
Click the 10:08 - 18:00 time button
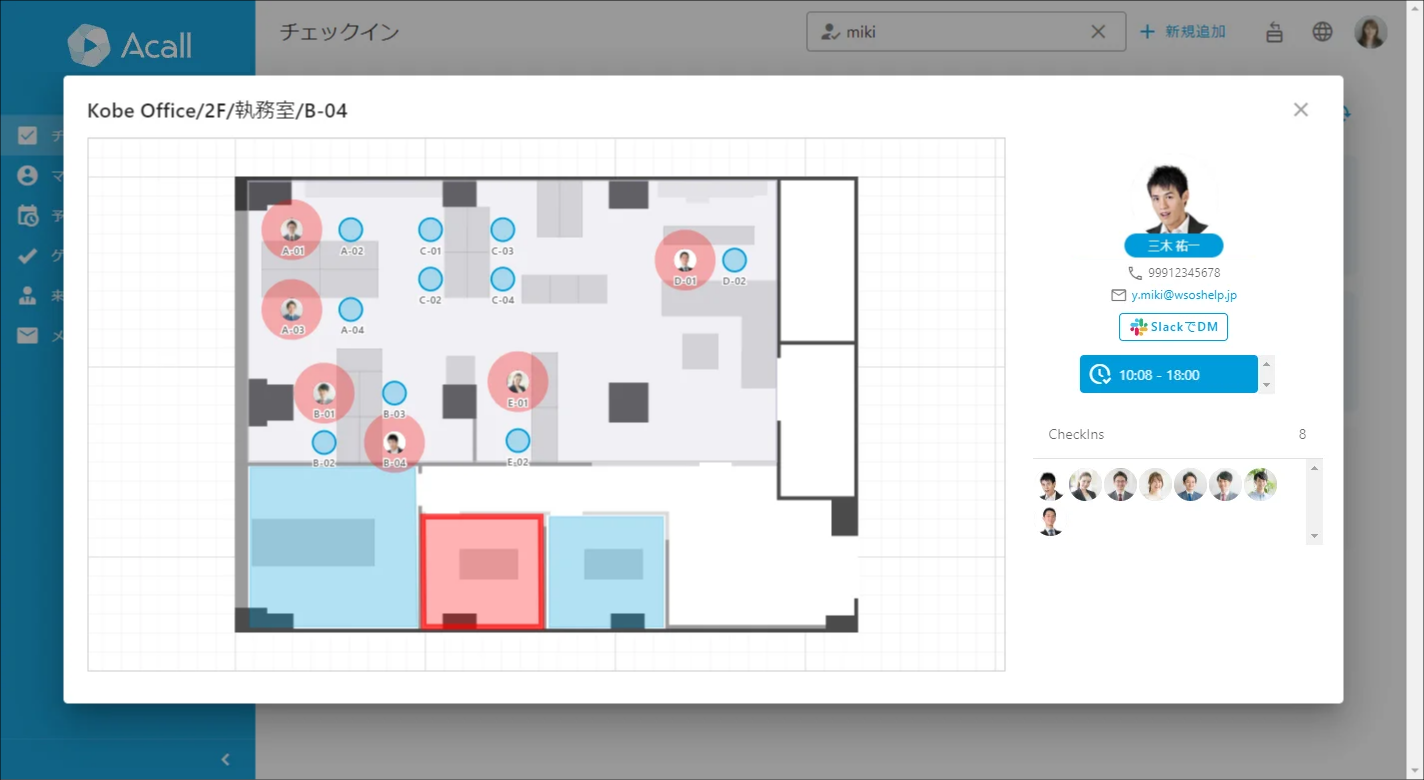pyautogui.click(x=1168, y=375)
